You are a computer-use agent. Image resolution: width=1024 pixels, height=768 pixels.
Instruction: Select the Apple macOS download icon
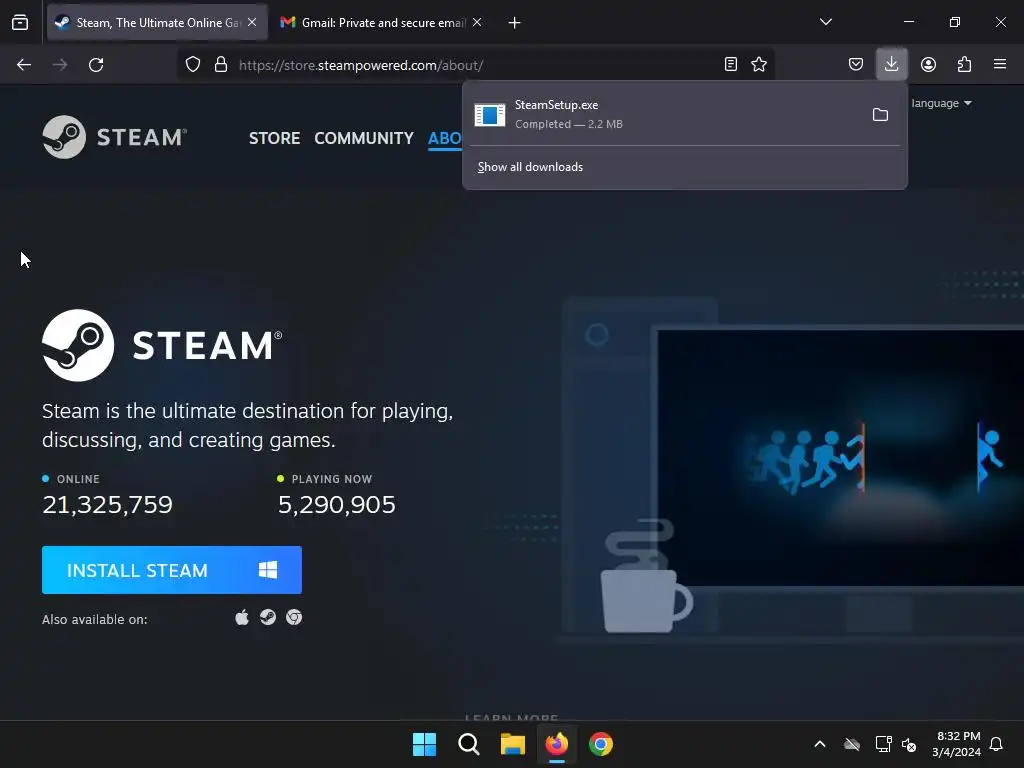click(x=242, y=617)
